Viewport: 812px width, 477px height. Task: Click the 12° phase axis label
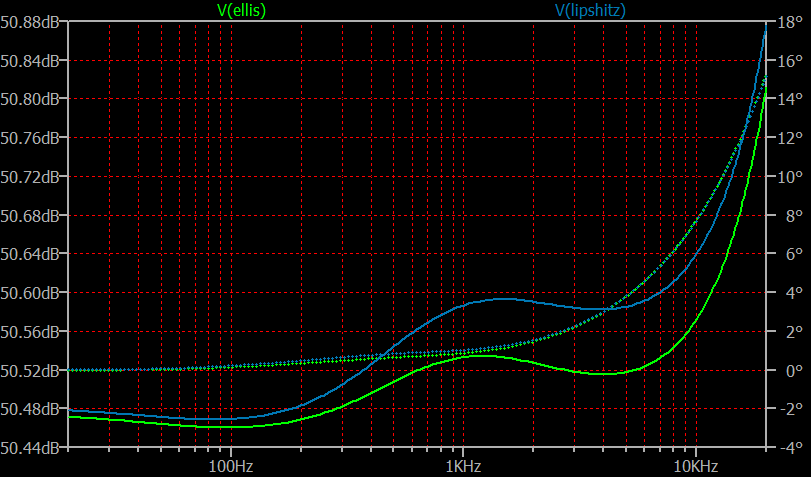coord(790,138)
